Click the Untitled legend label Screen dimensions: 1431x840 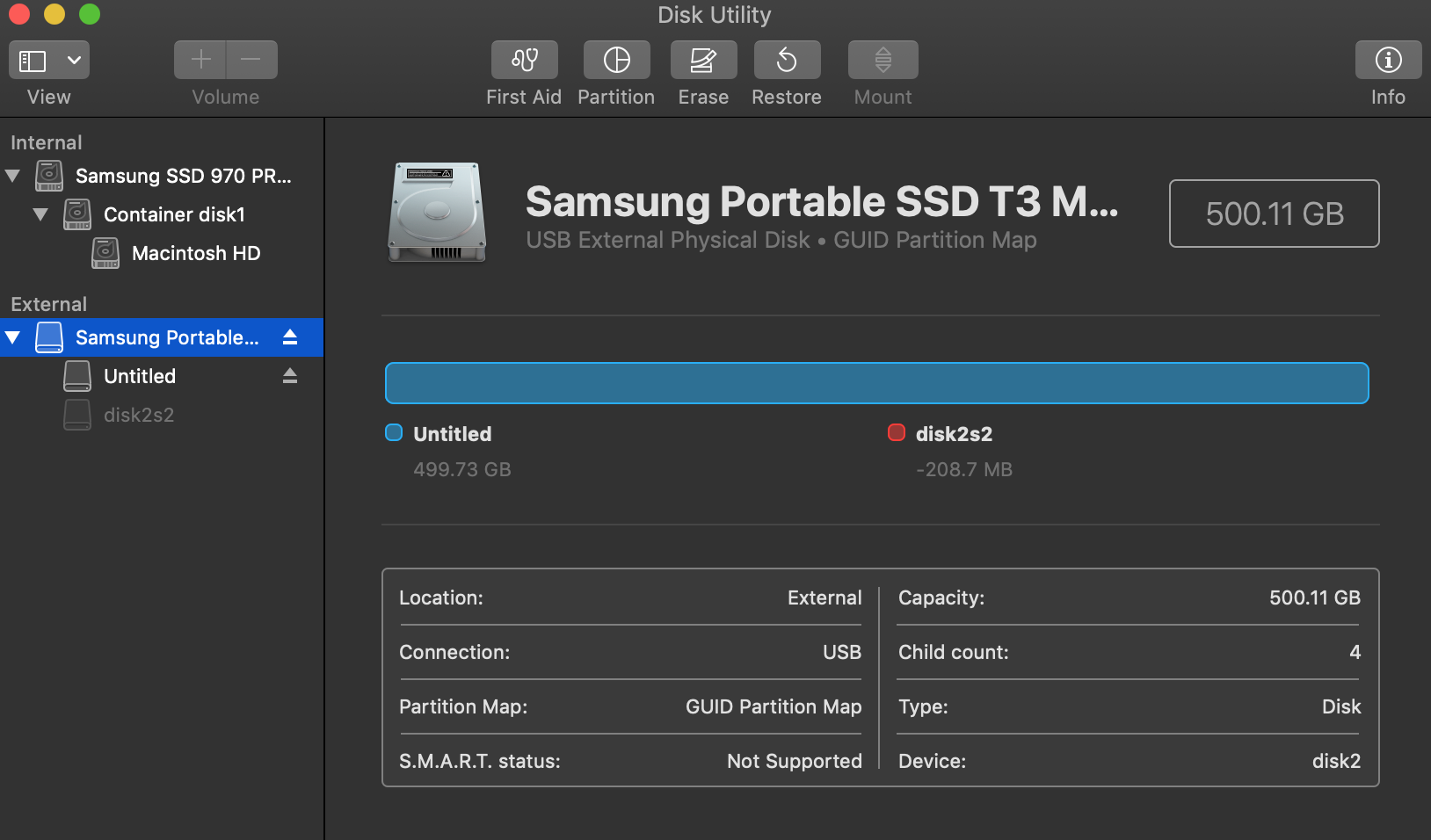(x=453, y=434)
